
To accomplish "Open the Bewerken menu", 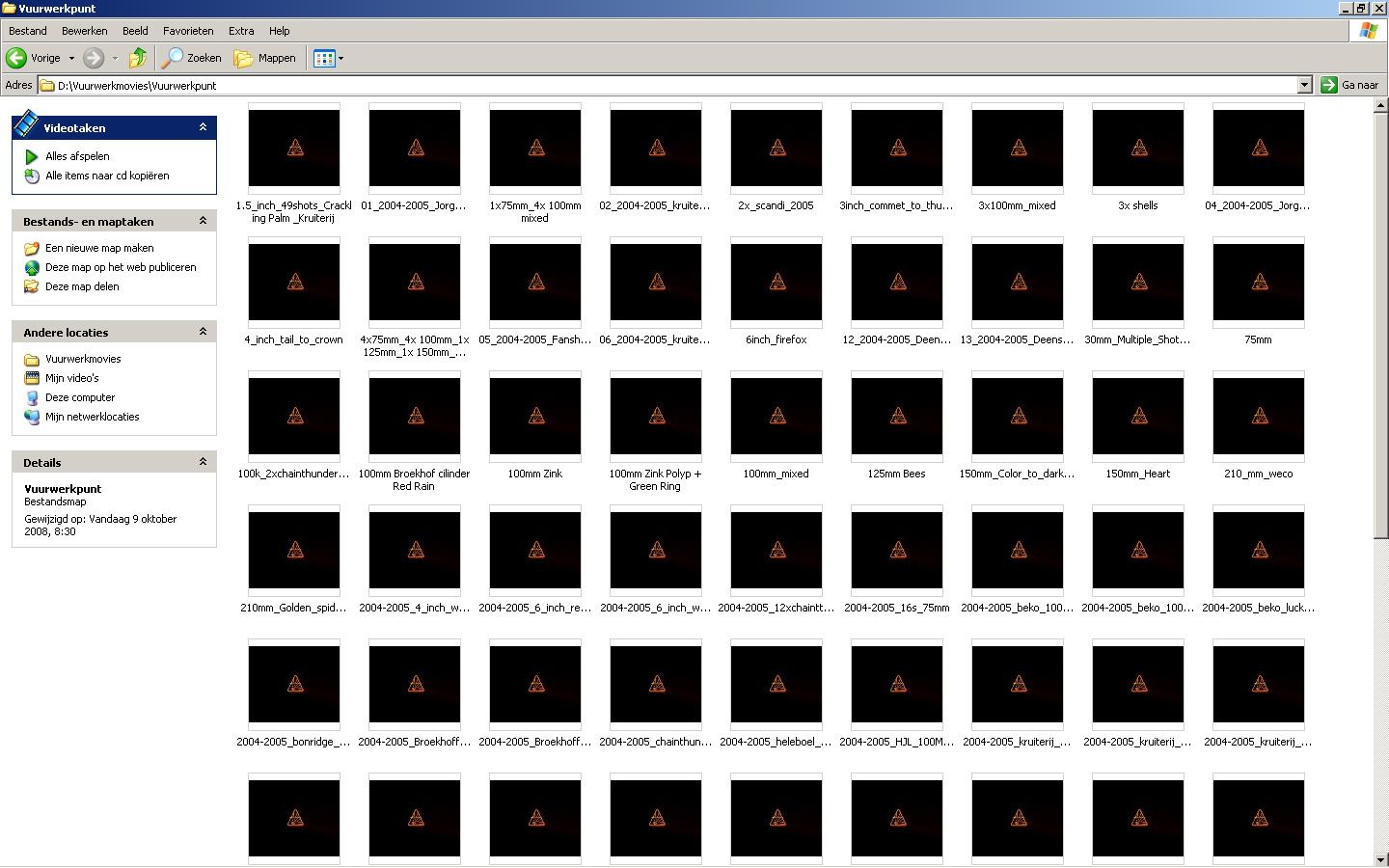I will 85,31.
